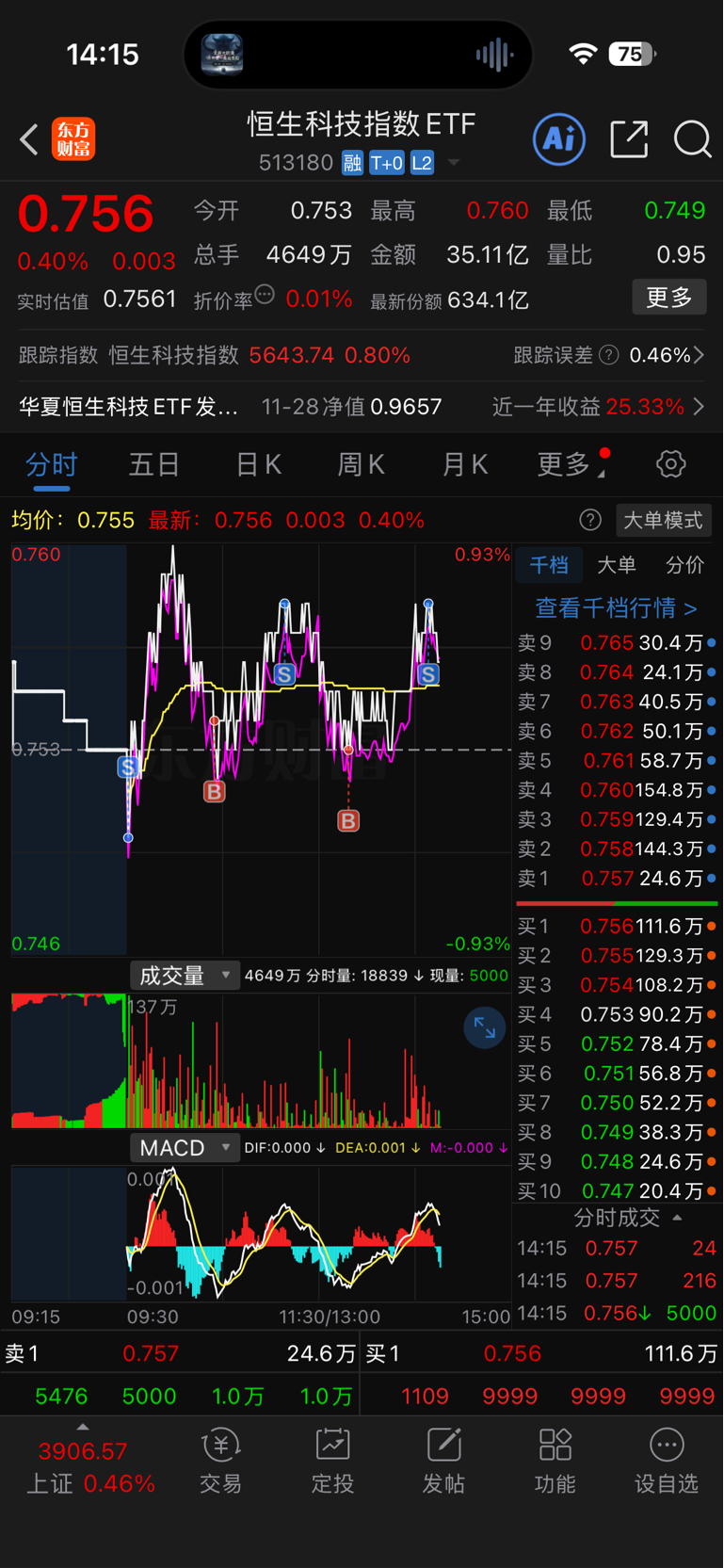Select the 分价 tab
Screen dimensions: 724x1568
point(684,565)
